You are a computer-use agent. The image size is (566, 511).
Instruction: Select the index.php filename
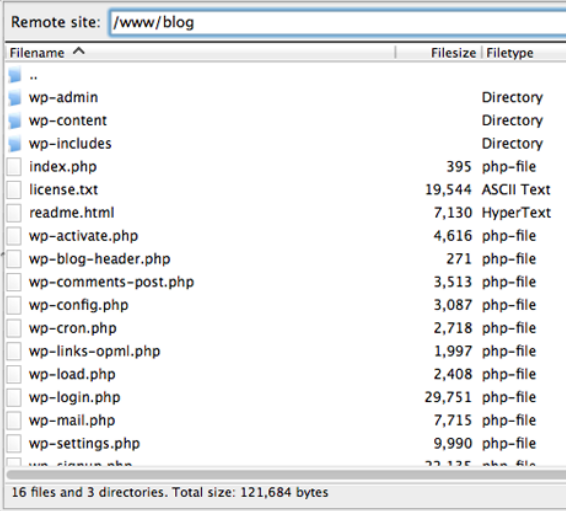[63, 167]
